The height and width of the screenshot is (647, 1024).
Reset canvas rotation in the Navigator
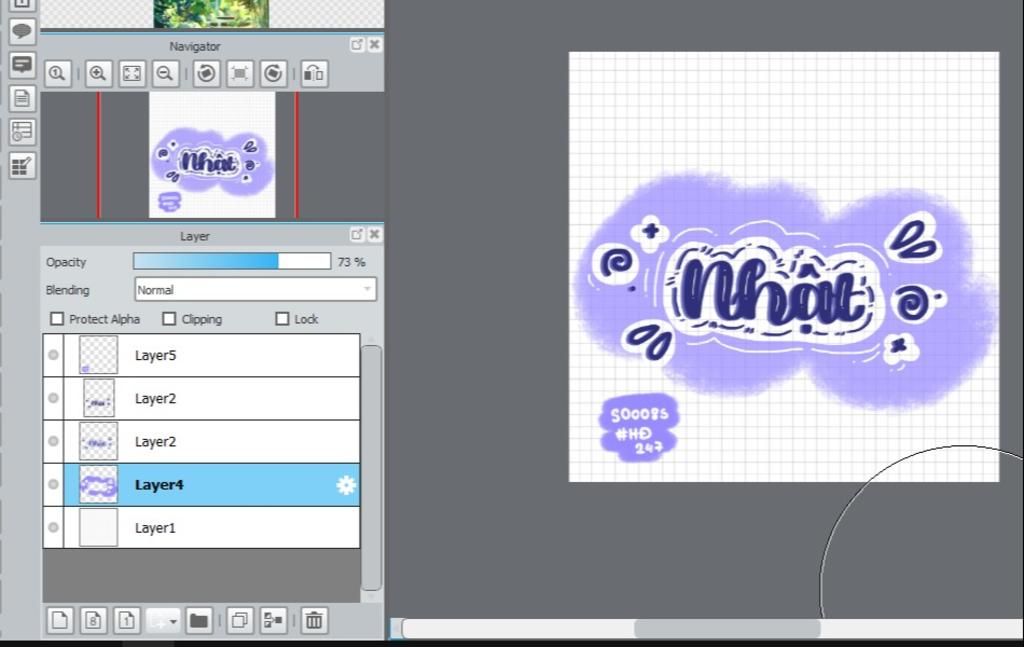click(x=240, y=73)
